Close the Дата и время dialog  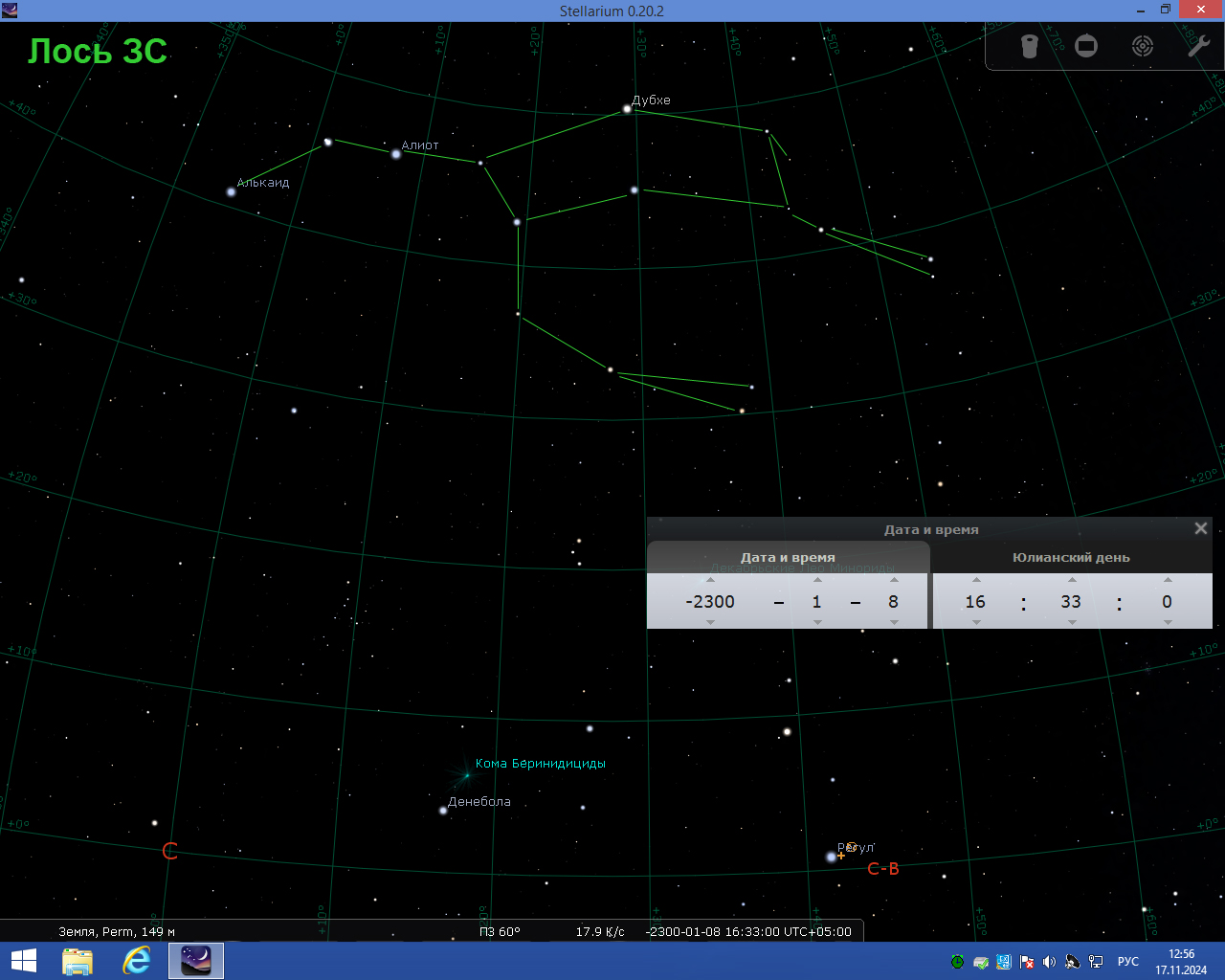tap(1201, 528)
